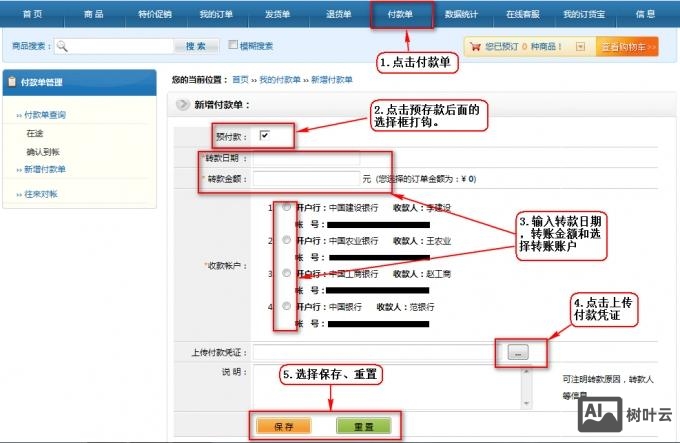Click the 保存 button
The height and width of the screenshot is (443, 680).
click(284, 426)
